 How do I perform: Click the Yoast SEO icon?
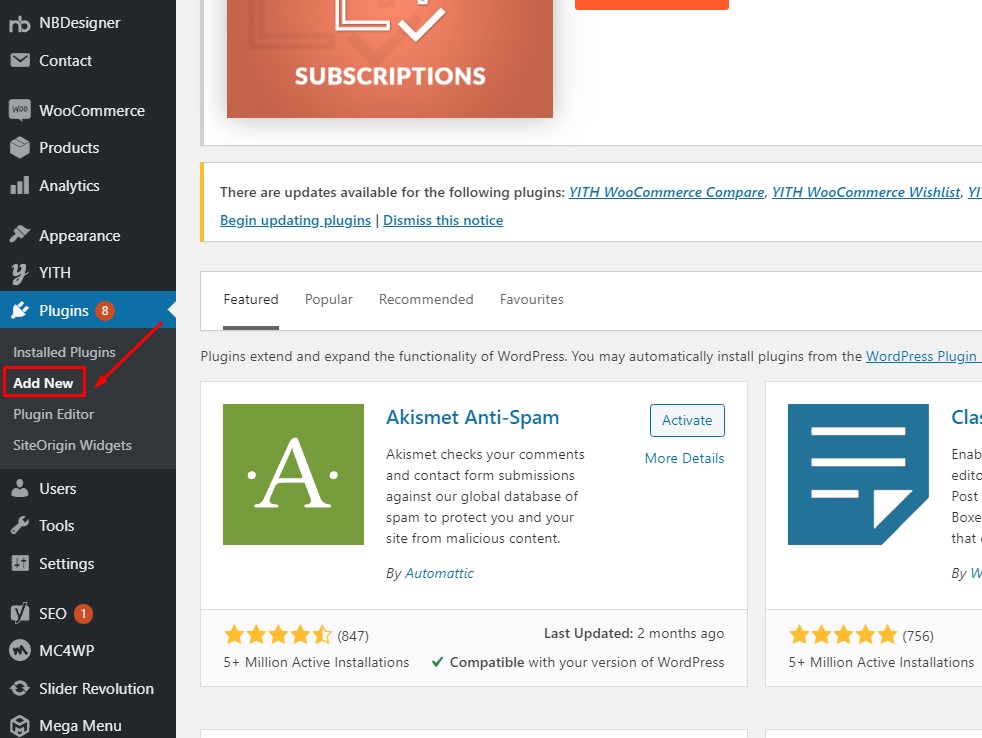tap(19, 614)
